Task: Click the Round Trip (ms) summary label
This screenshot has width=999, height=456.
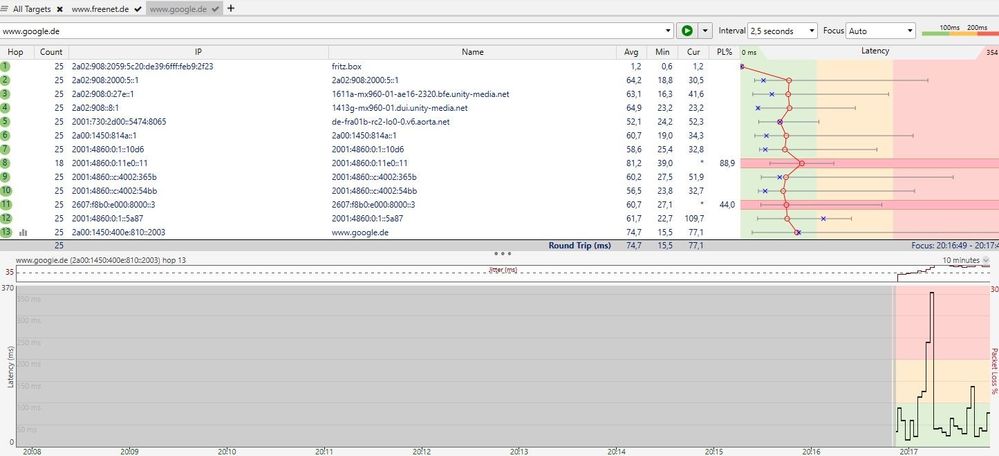Action: 580,245
